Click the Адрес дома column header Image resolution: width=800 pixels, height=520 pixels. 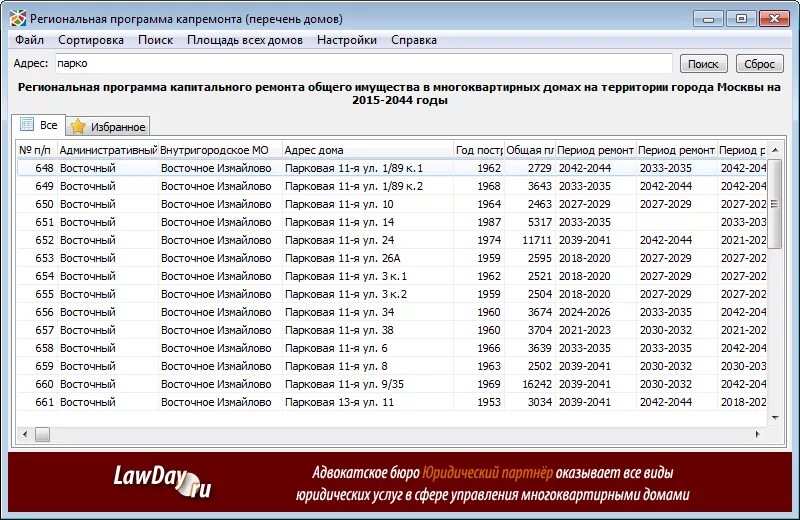(367, 150)
